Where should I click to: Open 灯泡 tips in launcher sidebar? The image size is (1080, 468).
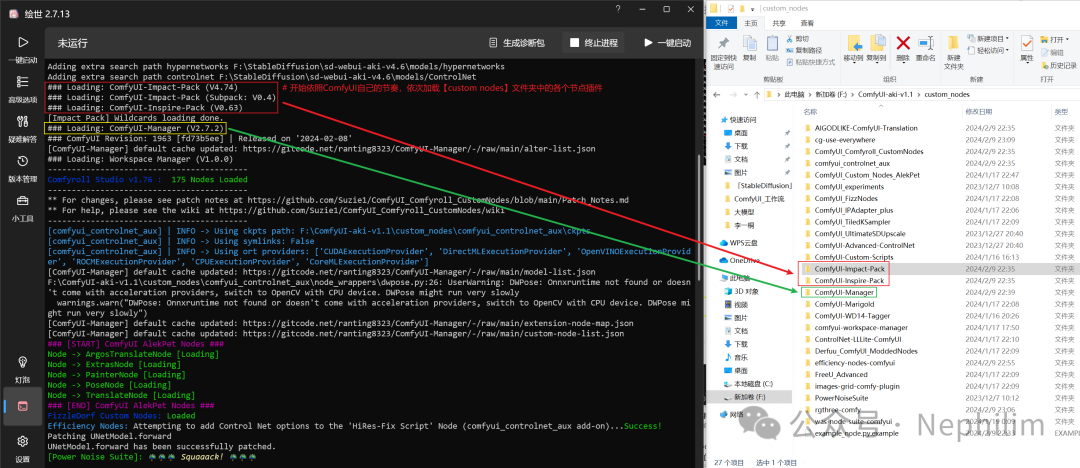[x=22, y=370]
